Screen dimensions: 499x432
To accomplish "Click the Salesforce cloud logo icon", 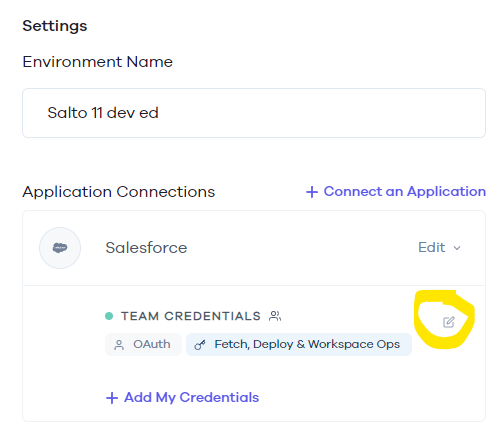I will click(60, 248).
